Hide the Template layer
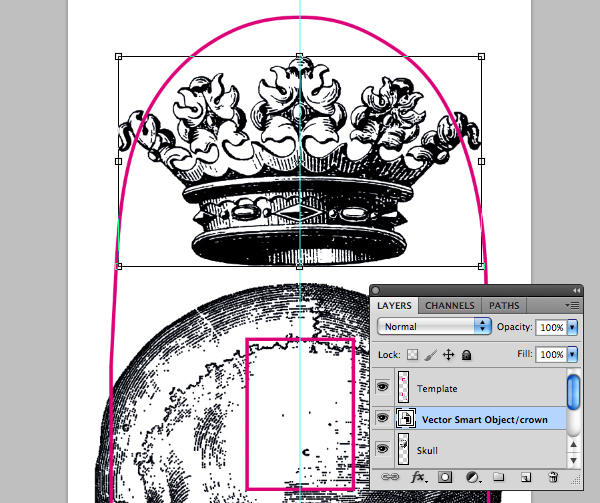 point(382,387)
